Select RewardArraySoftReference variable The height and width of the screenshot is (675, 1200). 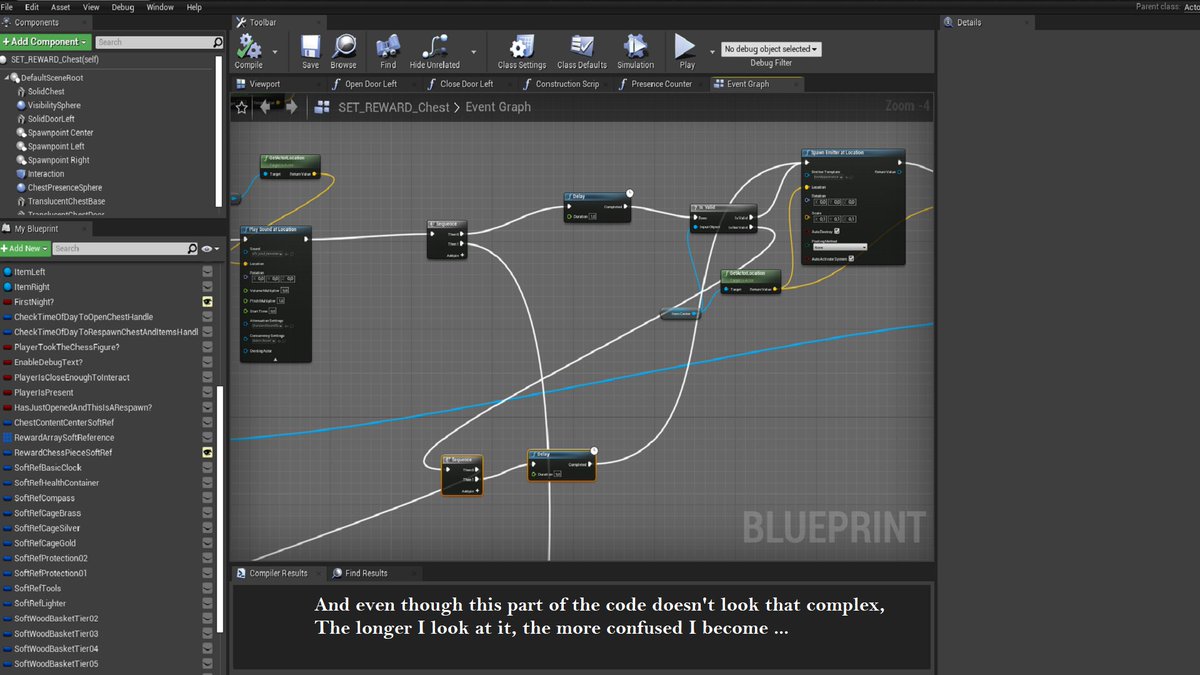coord(64,437)
